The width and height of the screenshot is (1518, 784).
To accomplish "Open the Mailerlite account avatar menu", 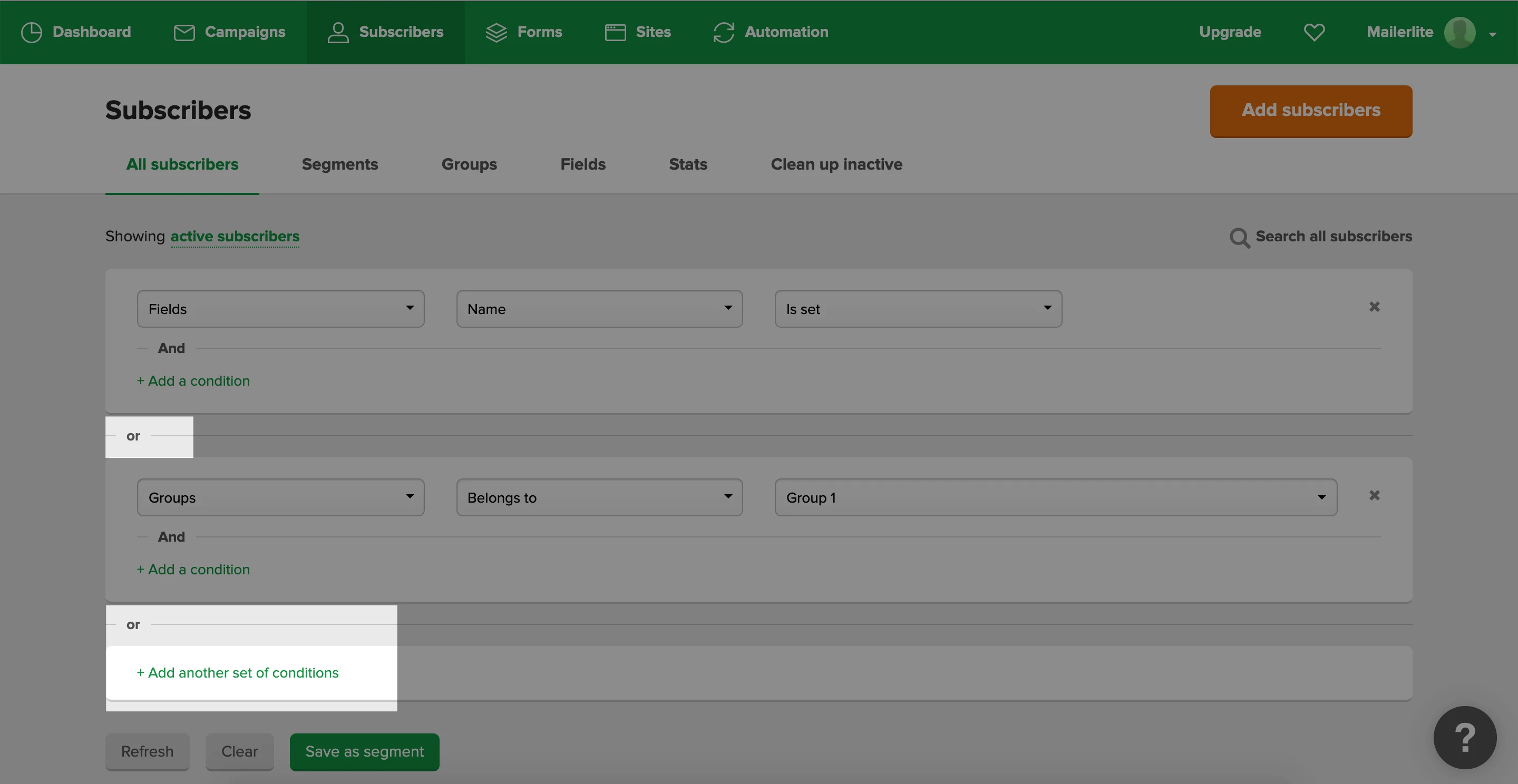I will click(1459, 32).
